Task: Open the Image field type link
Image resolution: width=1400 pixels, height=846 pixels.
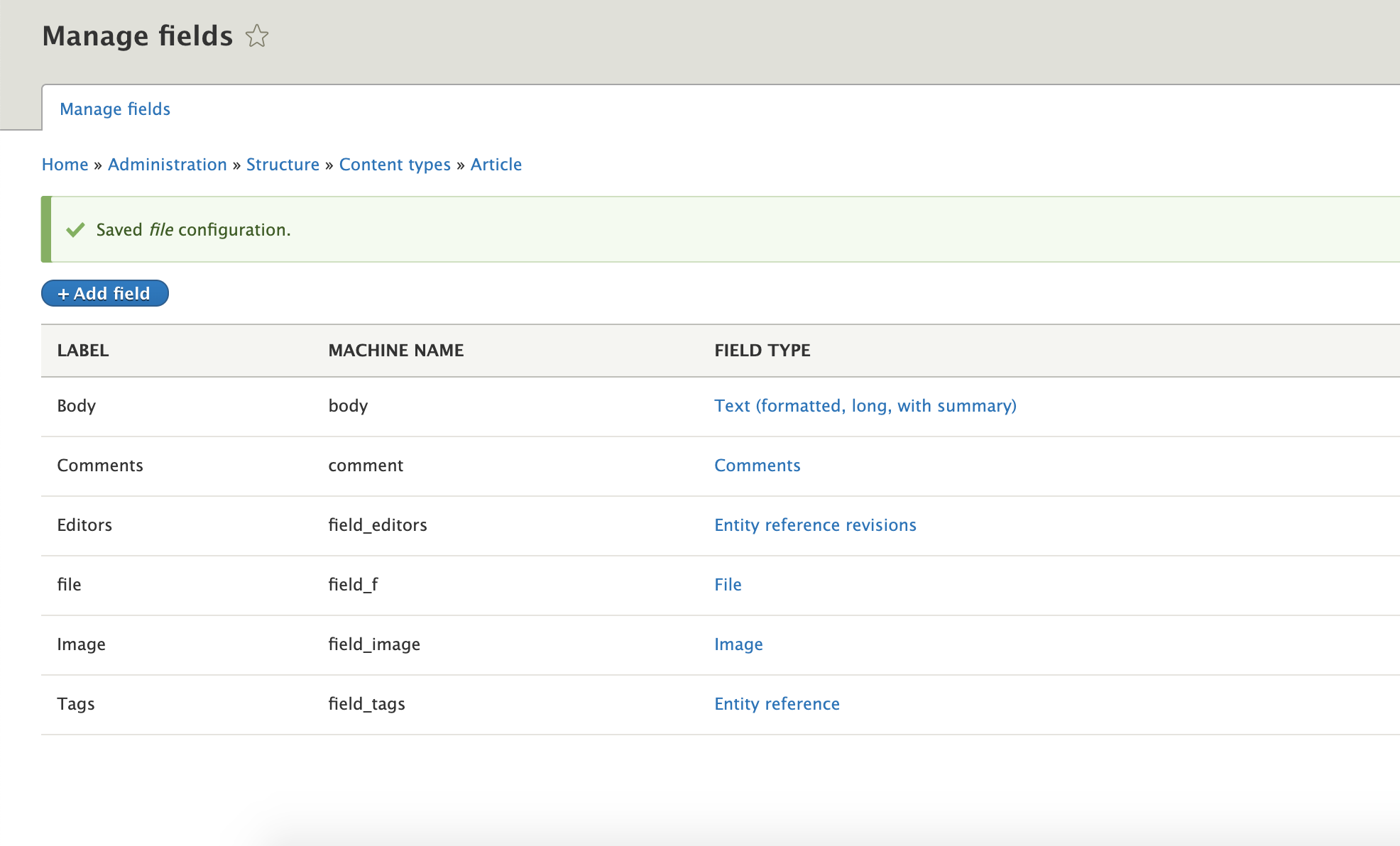Action: point(738,644)
